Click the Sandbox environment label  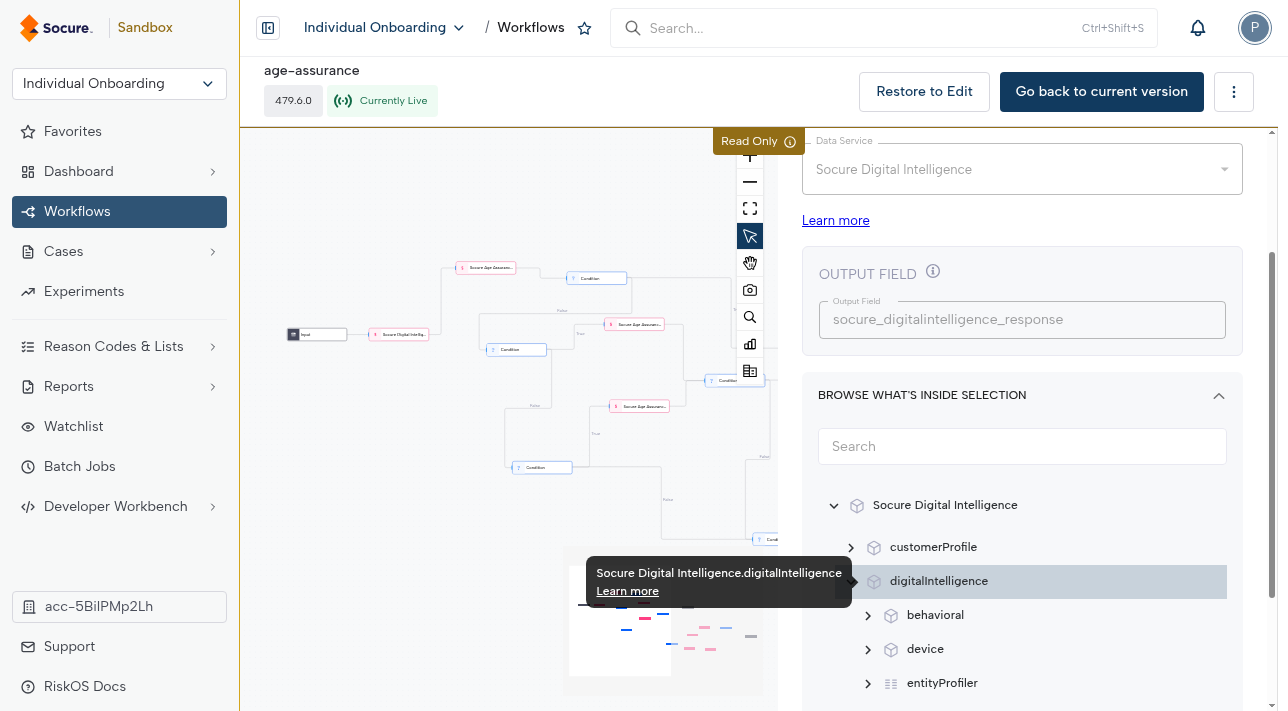(x=145, y=28)
